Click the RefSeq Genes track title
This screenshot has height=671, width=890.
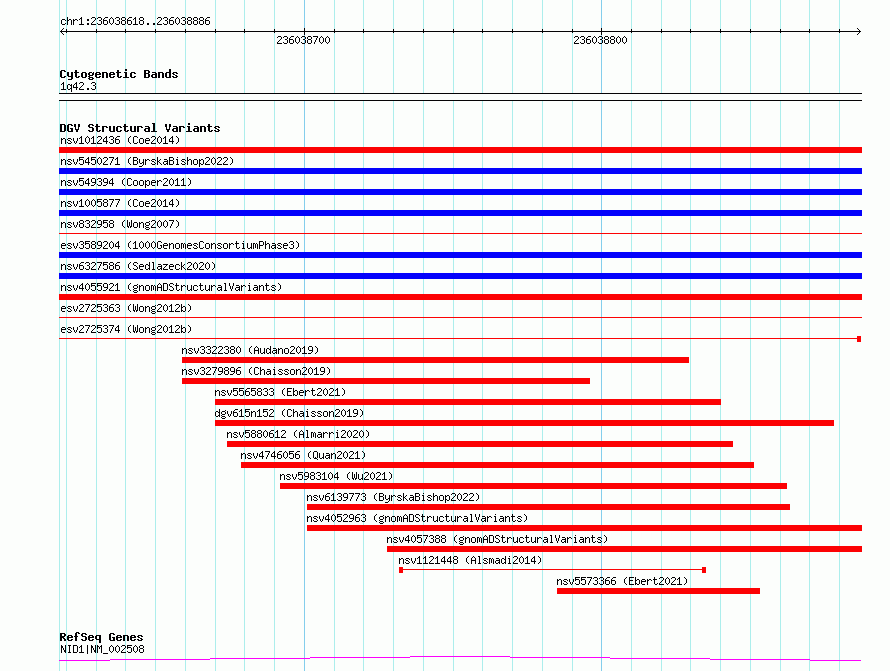tap(101, 638)
